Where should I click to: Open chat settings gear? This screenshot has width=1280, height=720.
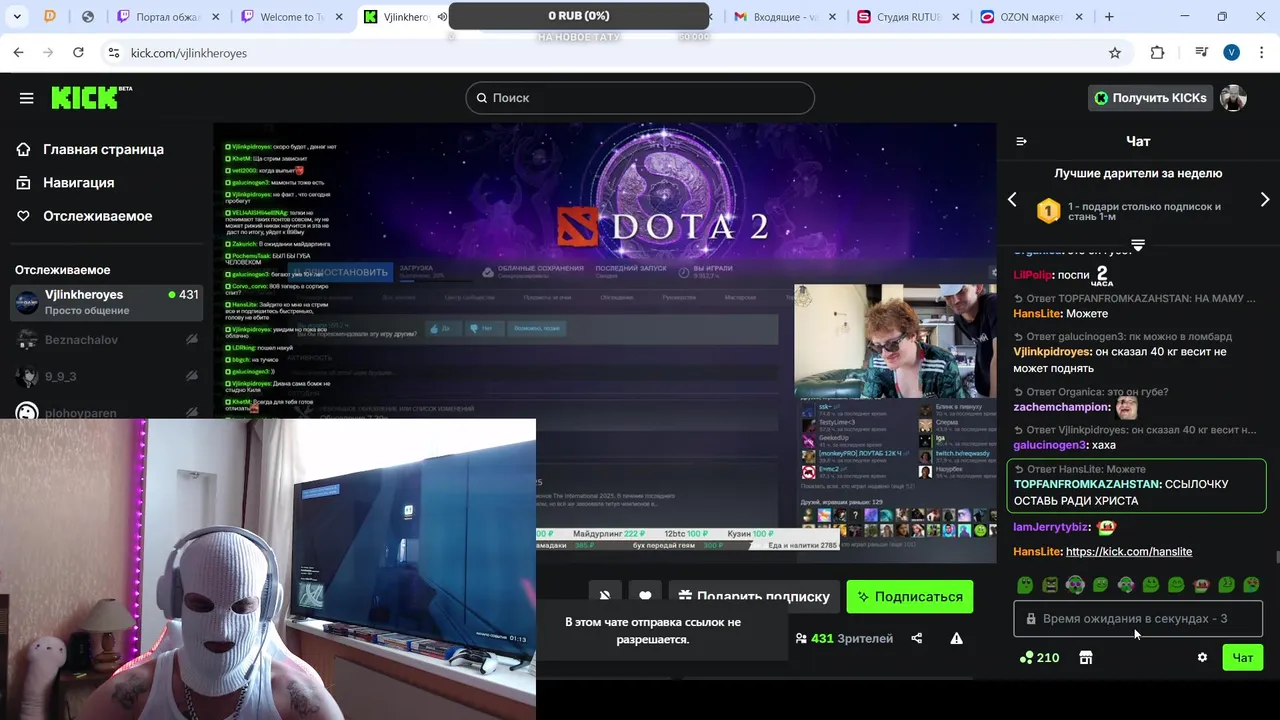pyautogui.click(x=1202, y=658)
